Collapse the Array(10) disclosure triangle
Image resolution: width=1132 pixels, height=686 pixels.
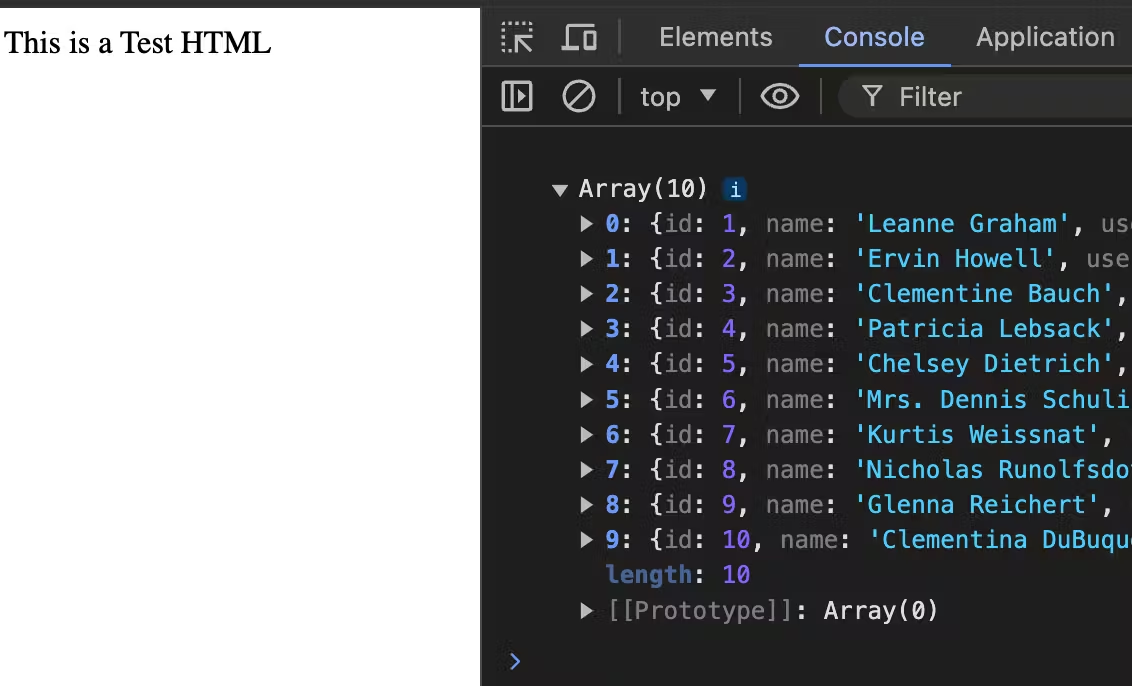[560, 189]
